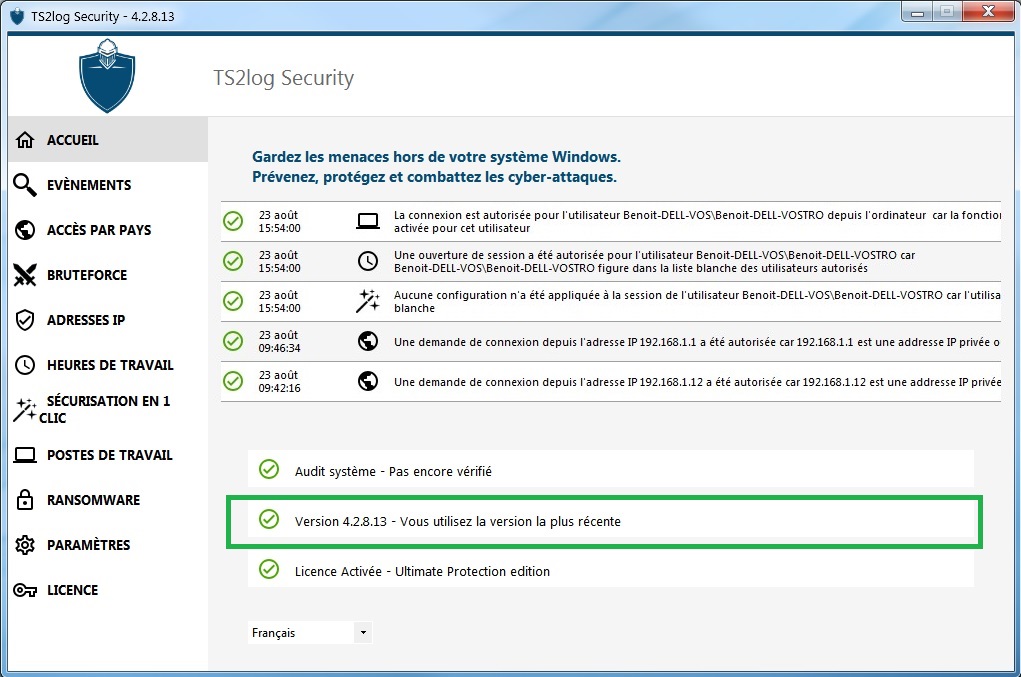
Task: Open the Evènements section
Action: point(108,185)
